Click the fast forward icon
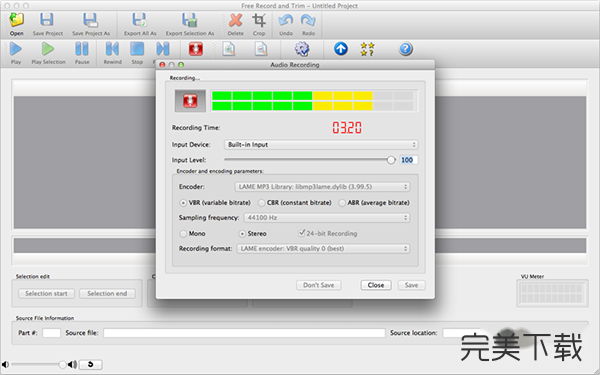This screenshot has width=600, height=375. click(x=162, y=49)
